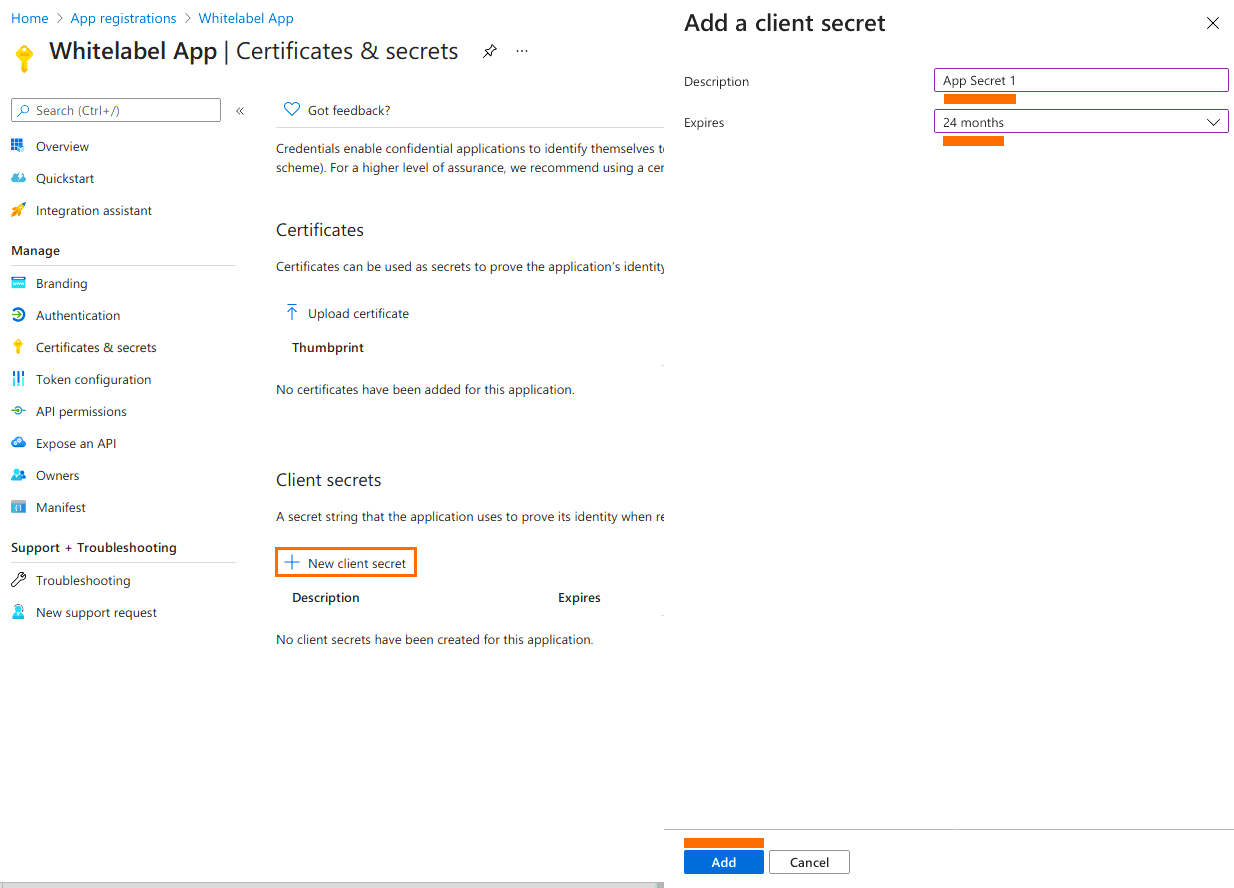1234x888 pixels.
Task: Click the Got feedback heart icon
Action: [292, 110]
